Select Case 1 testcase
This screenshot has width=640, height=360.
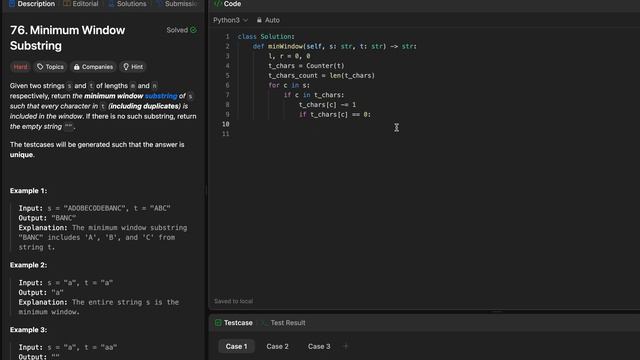[236, 347]
